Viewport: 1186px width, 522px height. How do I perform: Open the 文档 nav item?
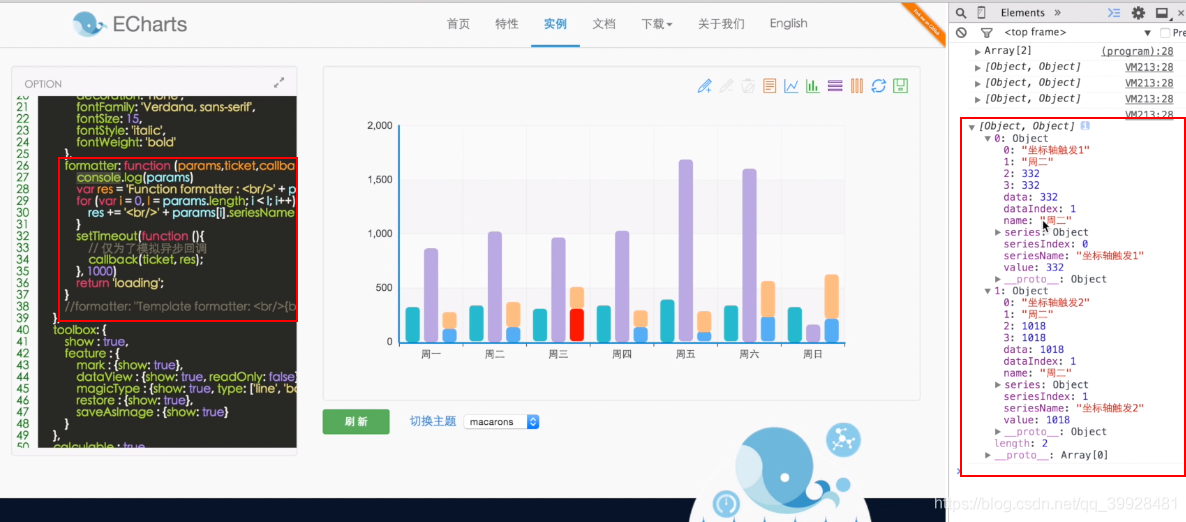pyautogui.click(x=604, y=23)
